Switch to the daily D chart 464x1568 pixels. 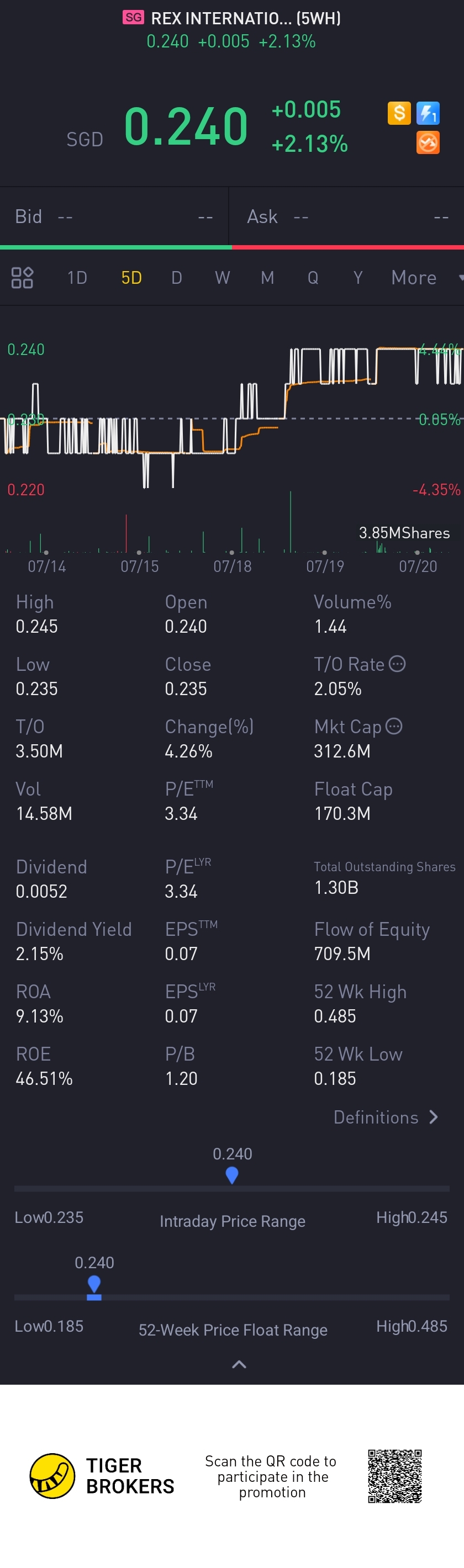point(177,278)
